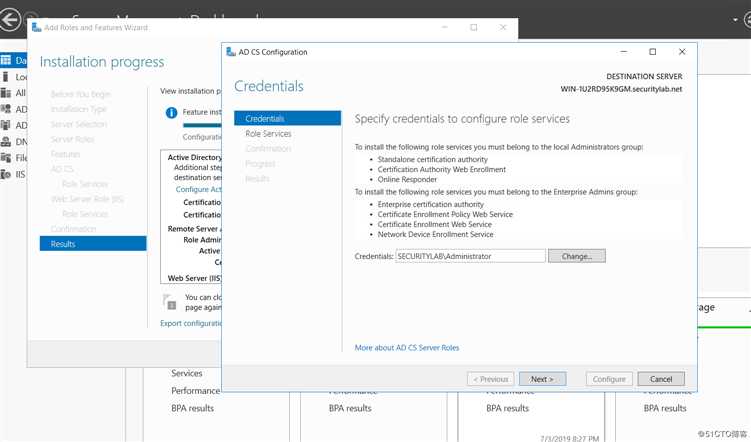Open the More about AD CS Server Roles link
This screenshot has width=751, height=442.
[407, 348]
